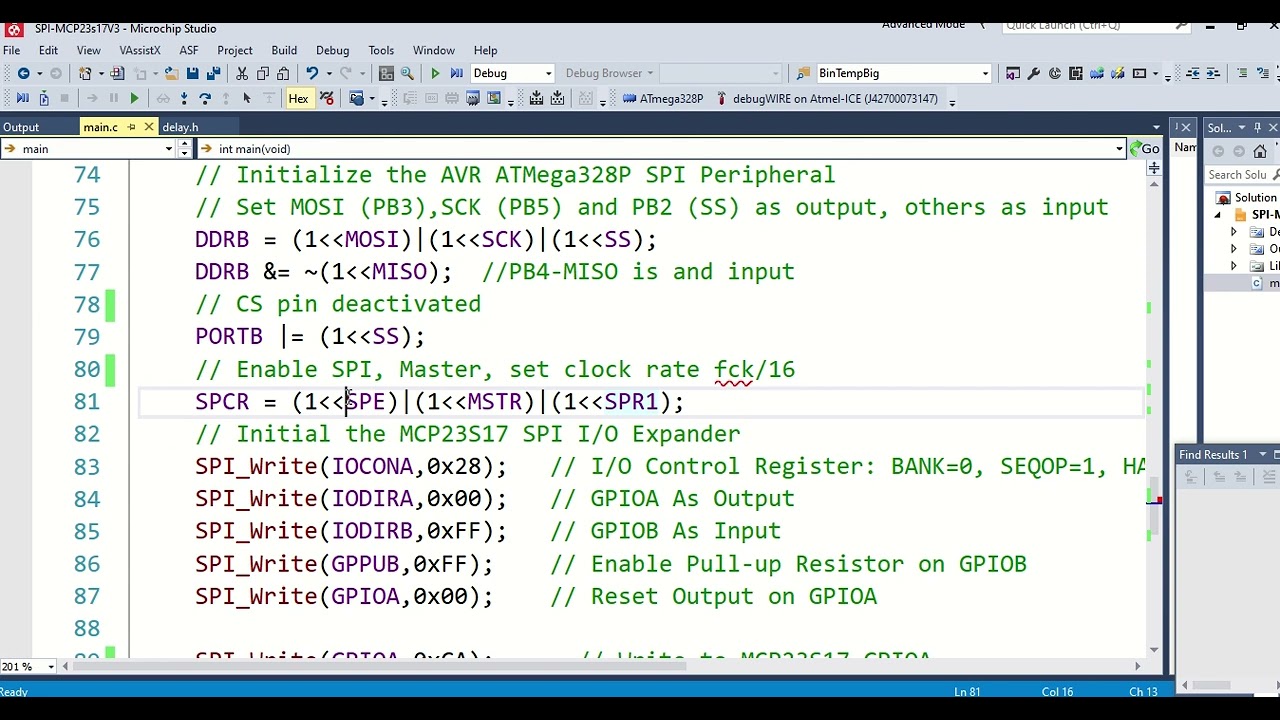Click debugWIRE on Atmel-ICE tool button

(x=827, y=98)
